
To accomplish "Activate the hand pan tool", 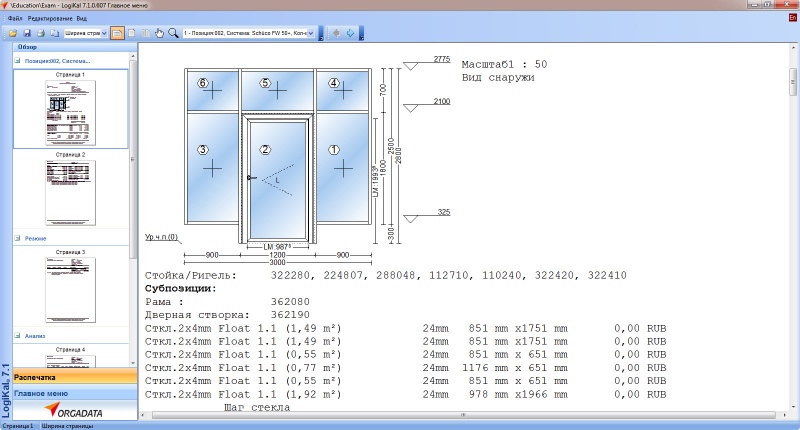I will (x=160, y=33).
